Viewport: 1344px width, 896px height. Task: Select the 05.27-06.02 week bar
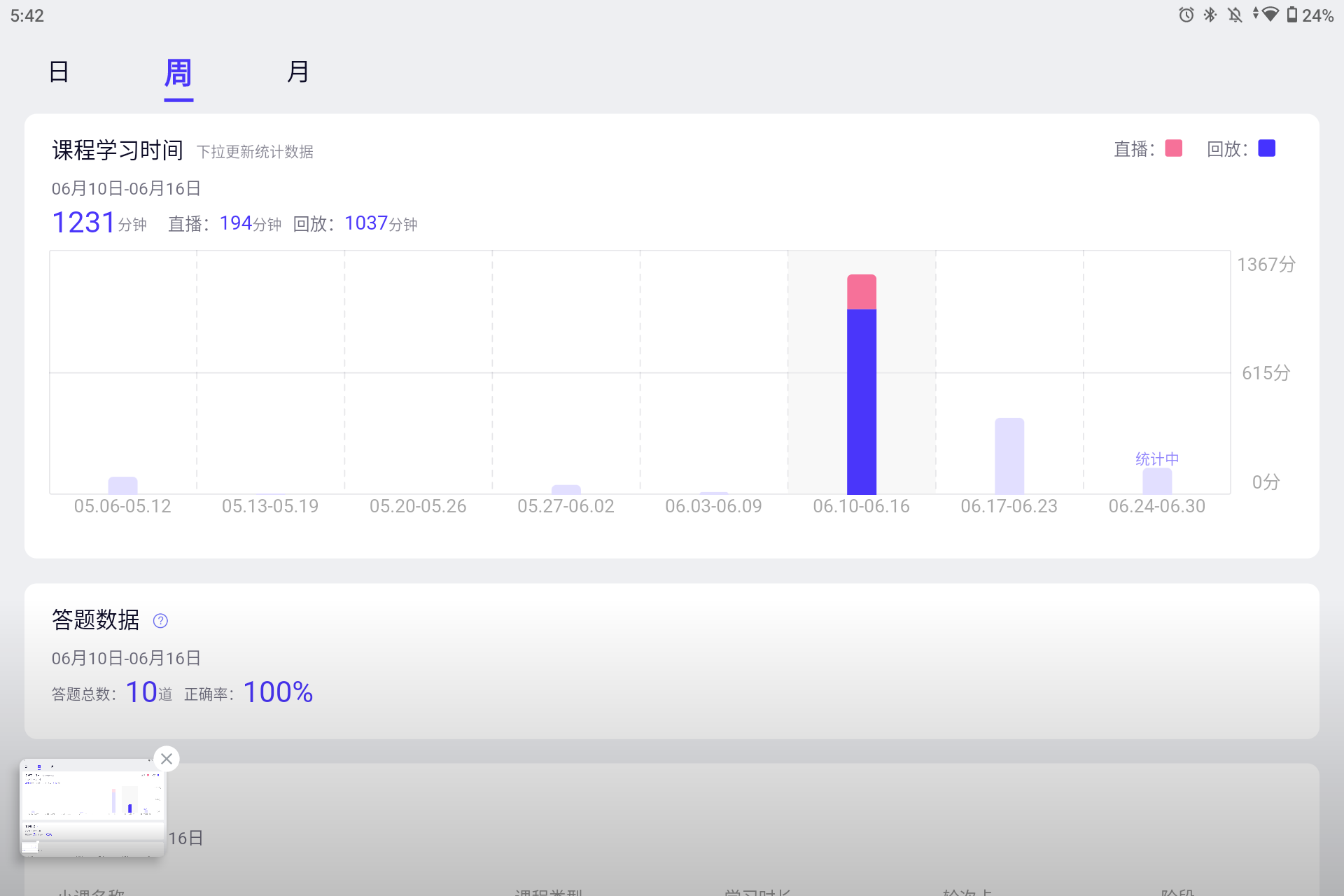tap(566, 489)
